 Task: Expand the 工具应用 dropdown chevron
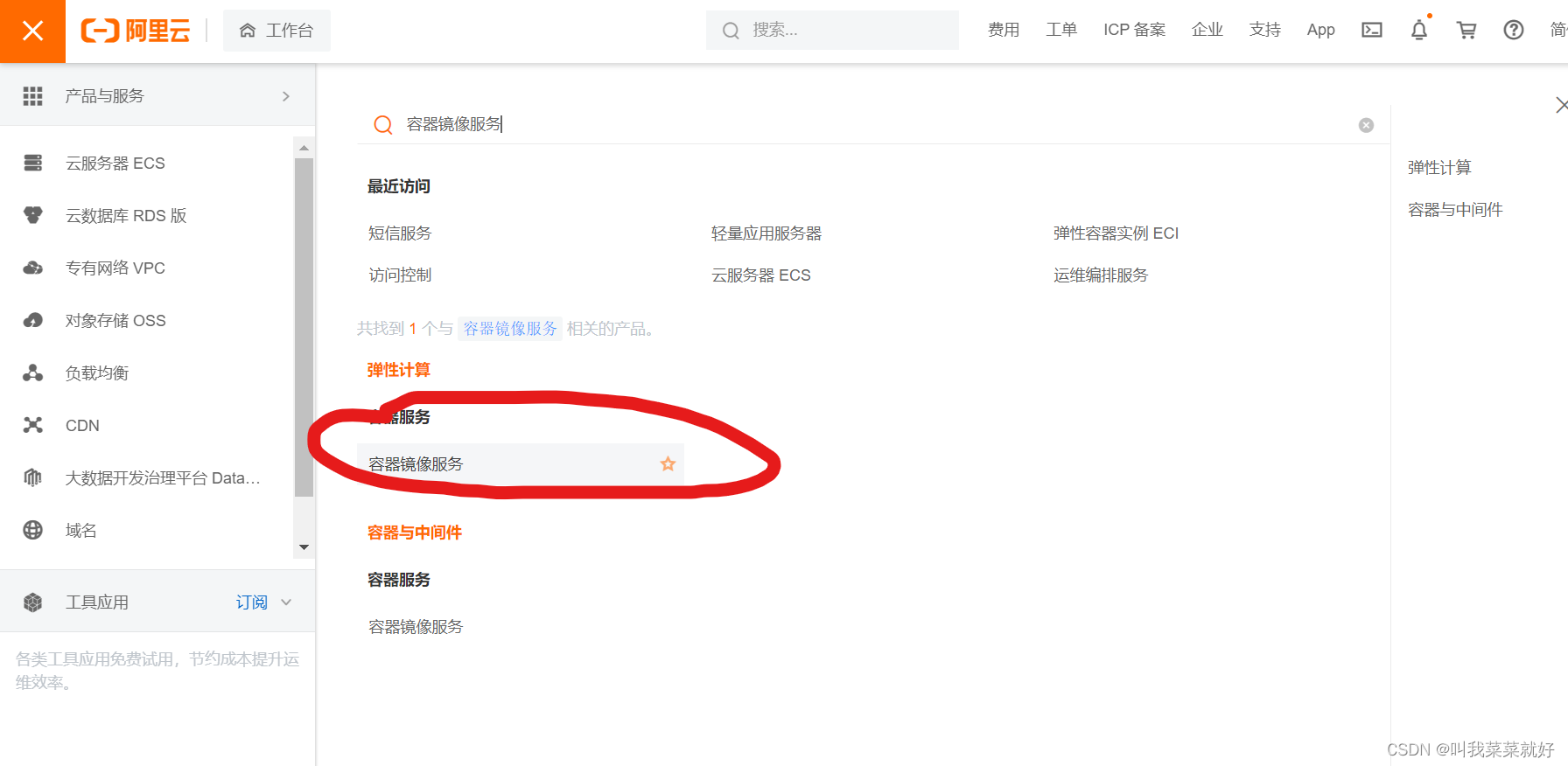[286, 602]
